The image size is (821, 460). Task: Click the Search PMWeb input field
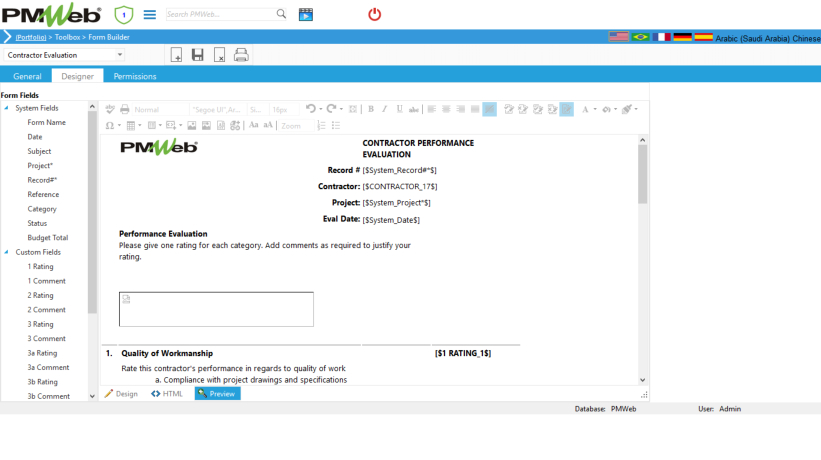(x=218, y=14)
